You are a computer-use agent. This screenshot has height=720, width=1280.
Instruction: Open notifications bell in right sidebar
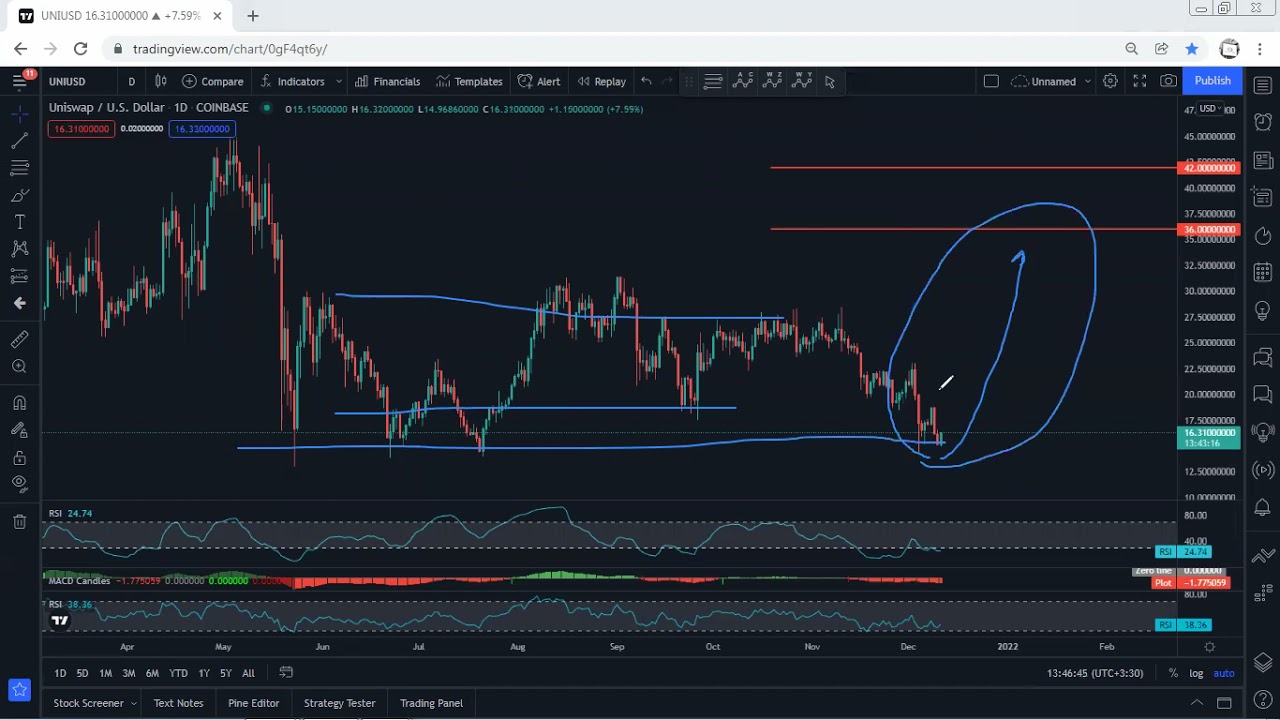1262,509
